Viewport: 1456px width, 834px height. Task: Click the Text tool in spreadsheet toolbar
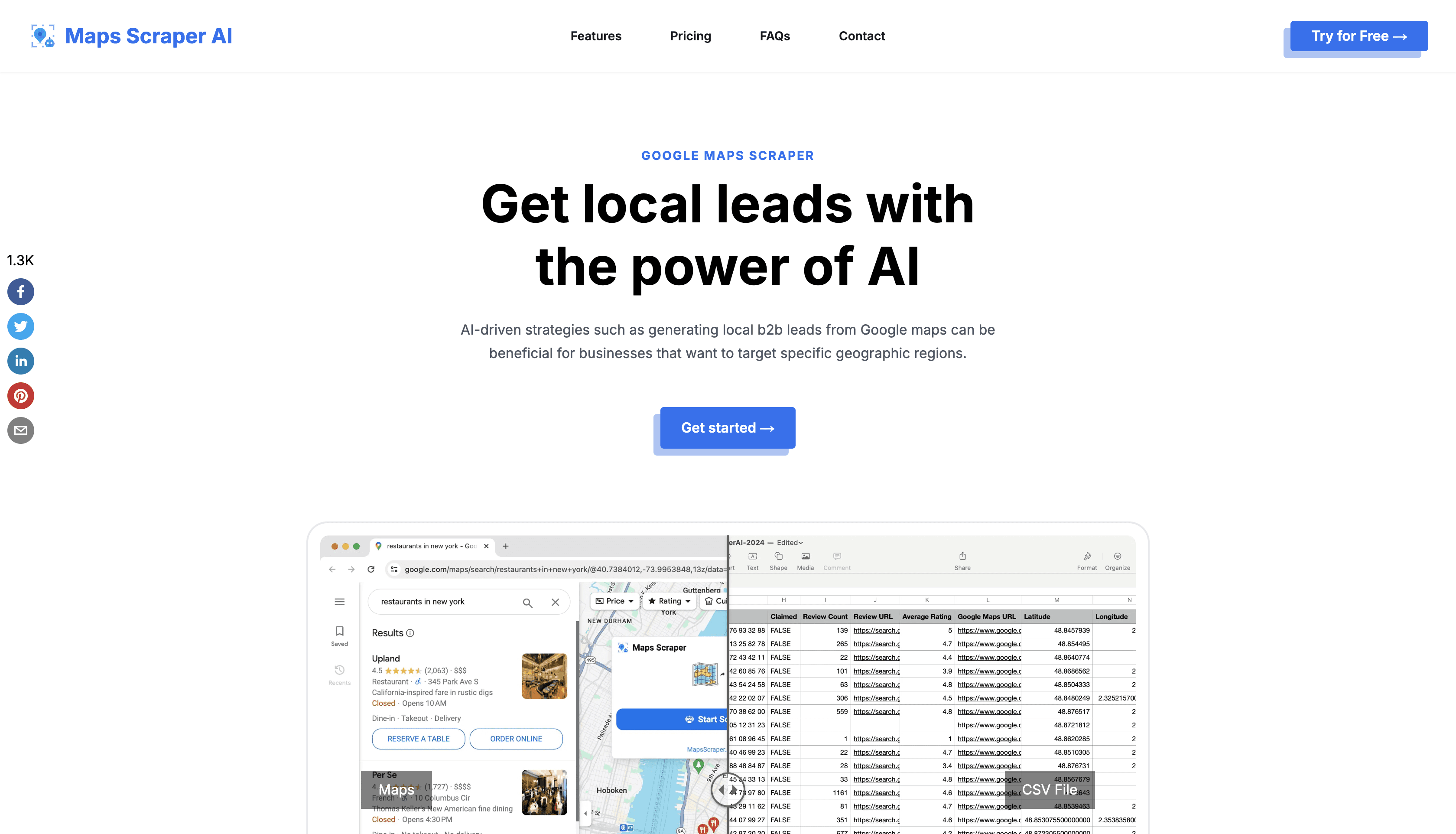[752, 561]
